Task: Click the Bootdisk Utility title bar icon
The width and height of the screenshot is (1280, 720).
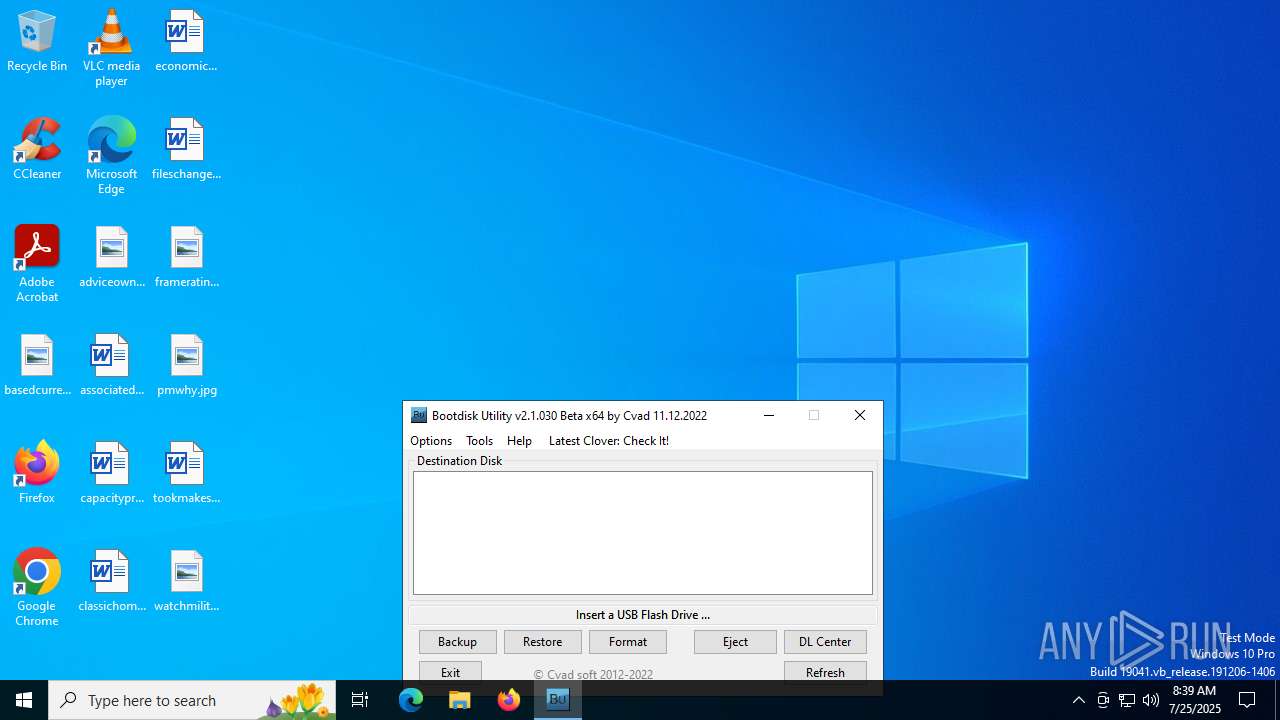Action: (x=419, y=415)
